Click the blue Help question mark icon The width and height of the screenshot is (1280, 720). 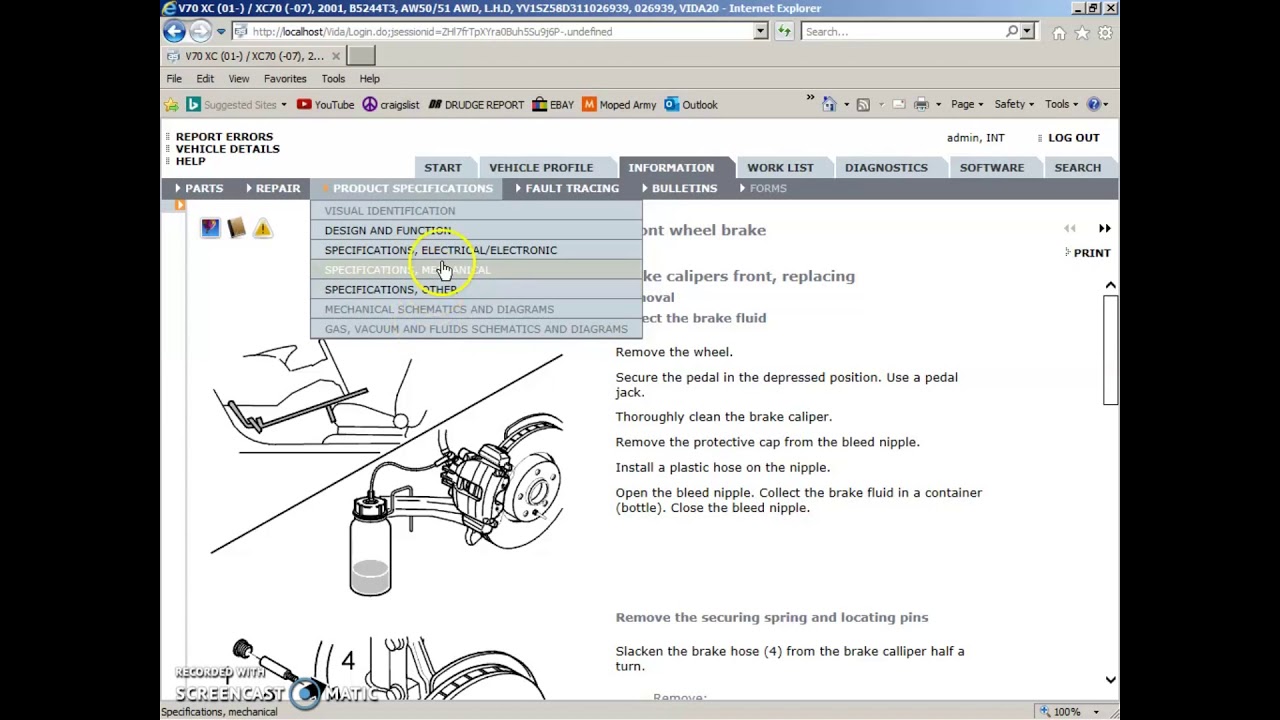pyautogui.click(x=1094, y=104)
